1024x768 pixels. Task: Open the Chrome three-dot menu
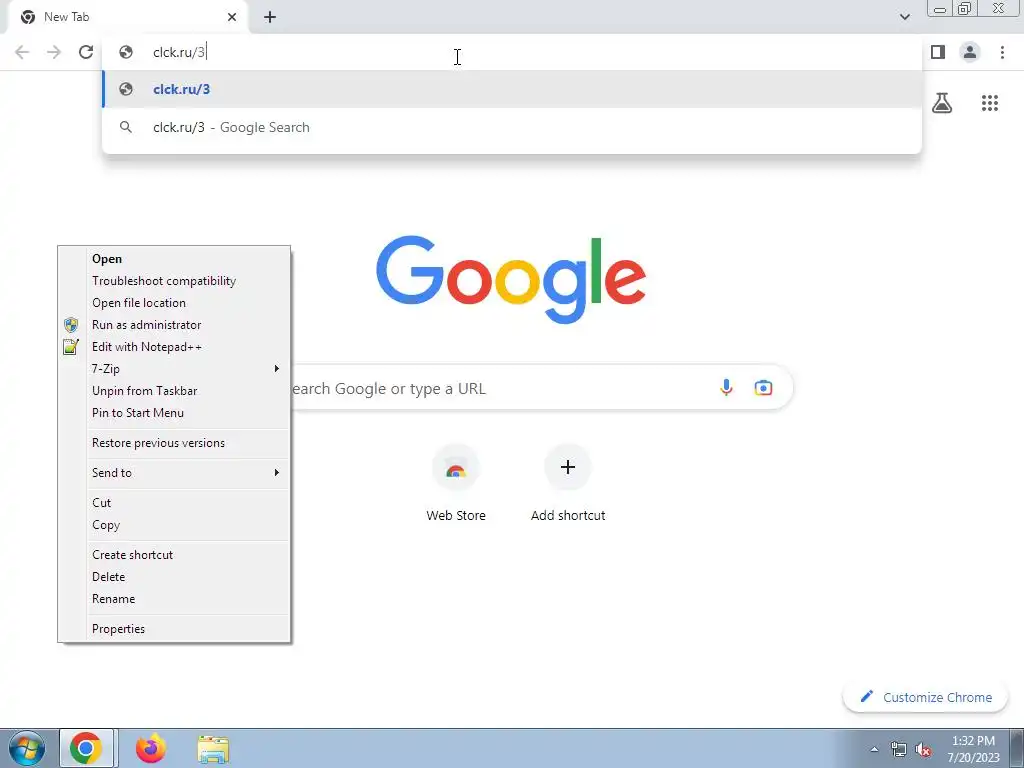1002,52
